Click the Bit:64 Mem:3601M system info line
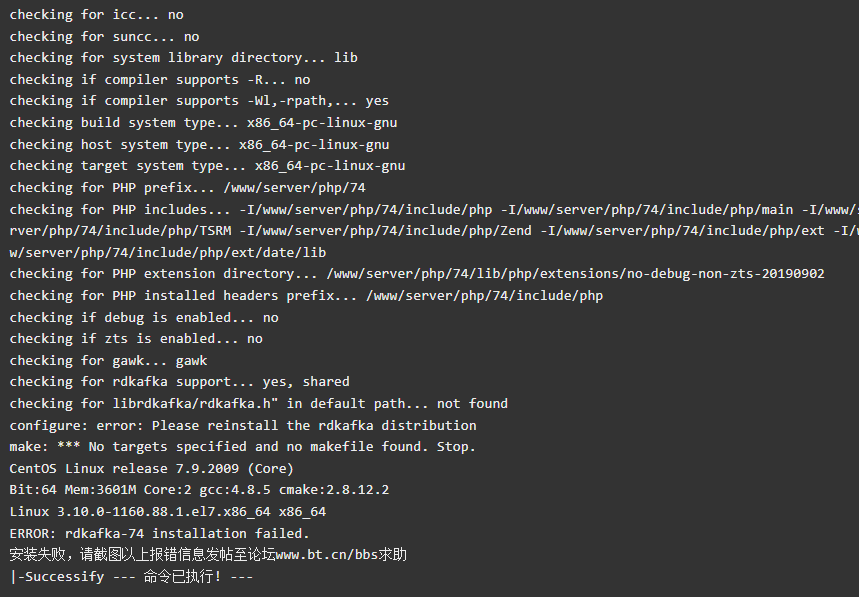 [x=199, y=490]
